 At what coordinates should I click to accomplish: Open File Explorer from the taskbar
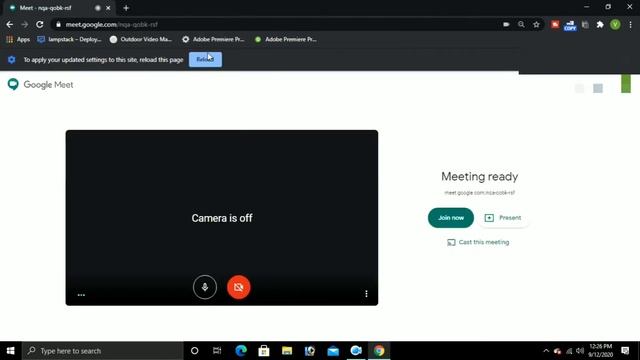(287, 351)
